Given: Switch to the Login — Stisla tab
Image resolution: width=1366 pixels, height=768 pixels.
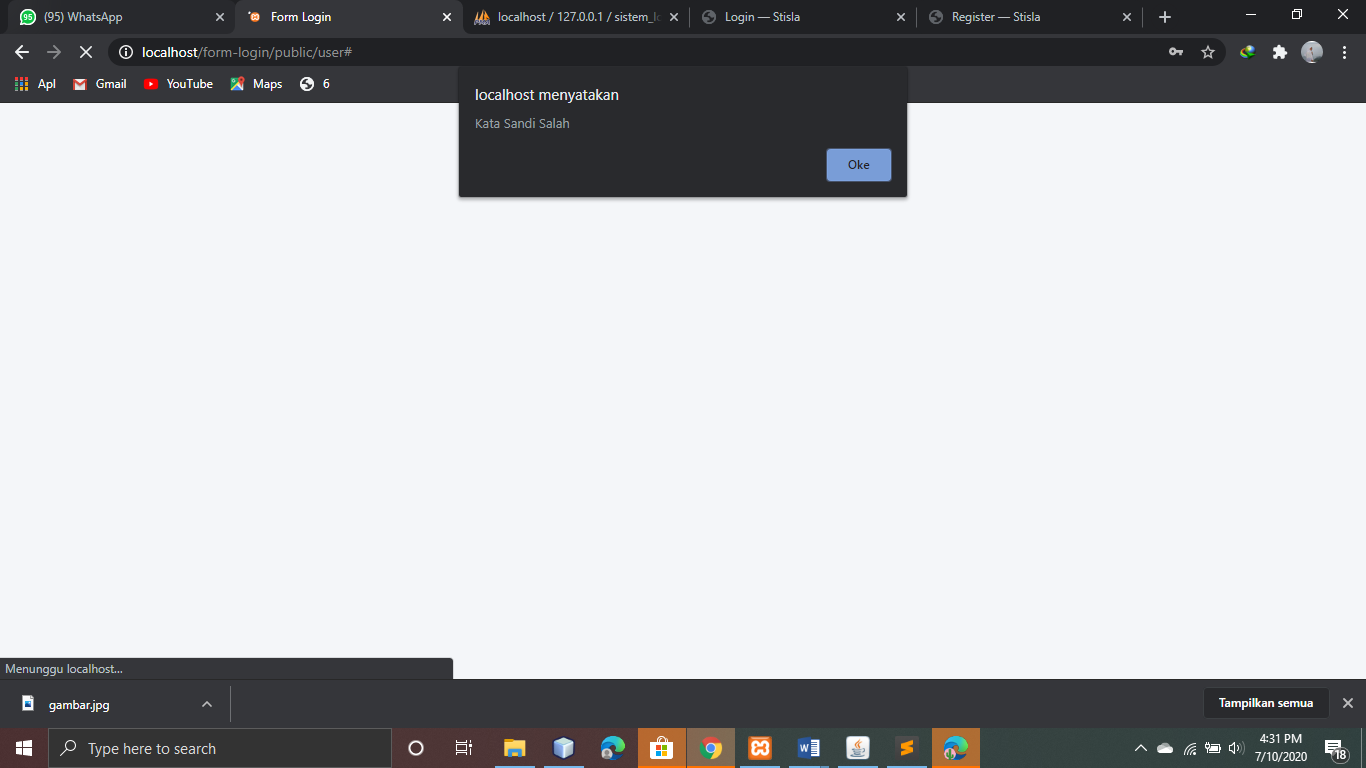Looking at the screenshot, I should pyautogui.click(x=802, y=17).
